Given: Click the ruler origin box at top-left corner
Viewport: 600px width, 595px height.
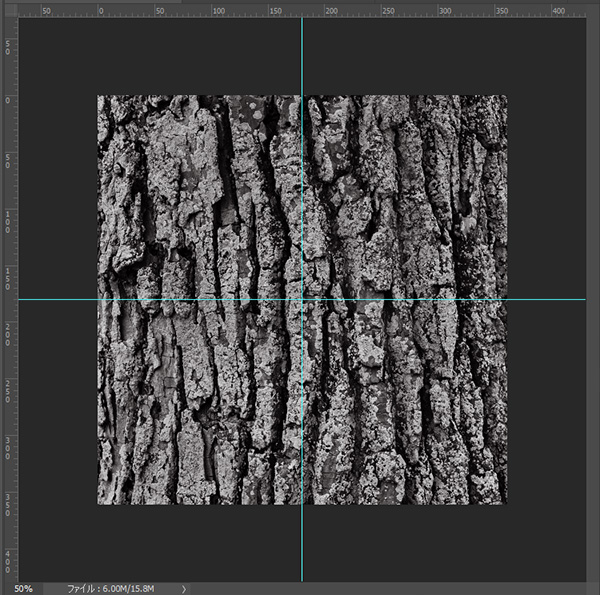Looking at the screenshot, I should point(8,9).
